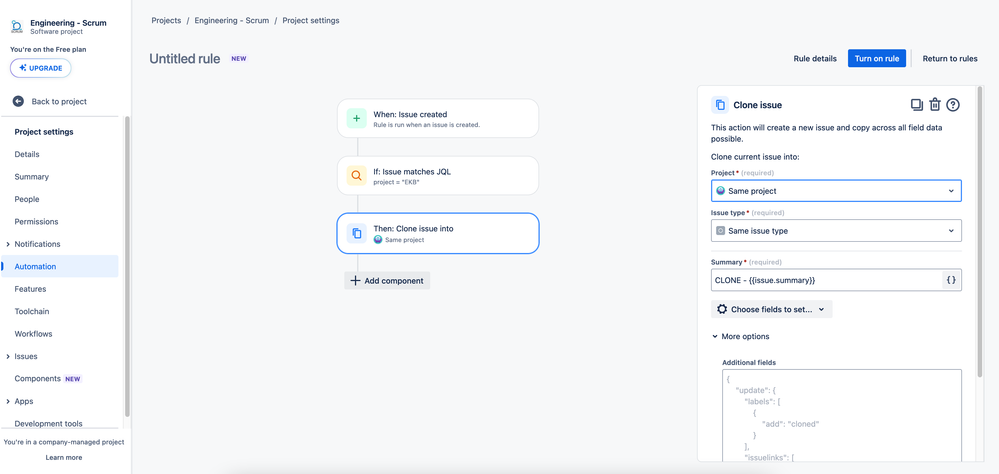Insert smart value with braces icon
The image size is (999, 474).
pyautogui.click(x=951, y=280)
